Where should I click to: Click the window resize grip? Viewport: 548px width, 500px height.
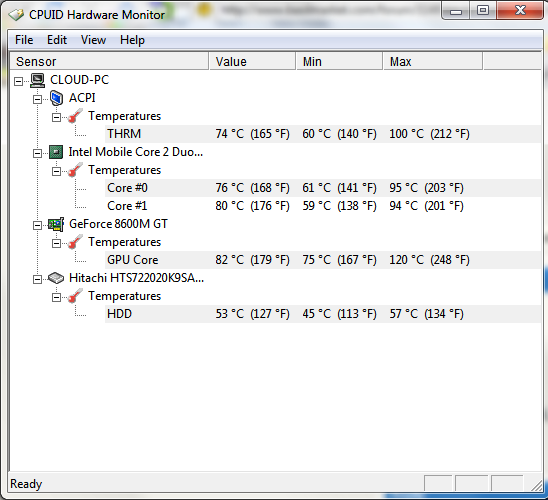536,485
